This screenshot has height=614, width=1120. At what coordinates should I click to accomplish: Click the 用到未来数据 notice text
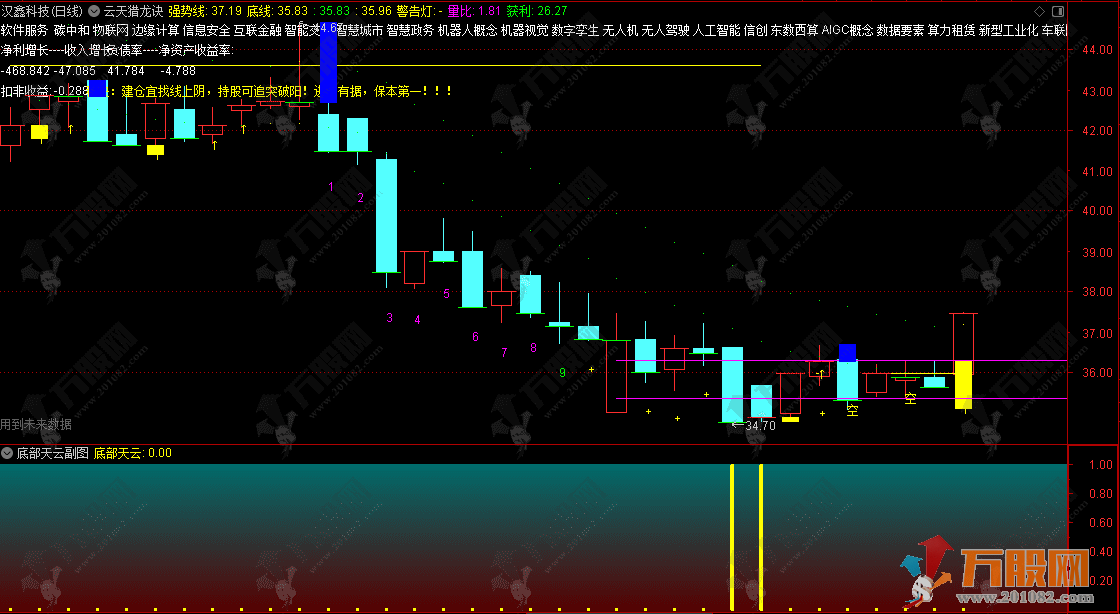(x=36, y=424)
